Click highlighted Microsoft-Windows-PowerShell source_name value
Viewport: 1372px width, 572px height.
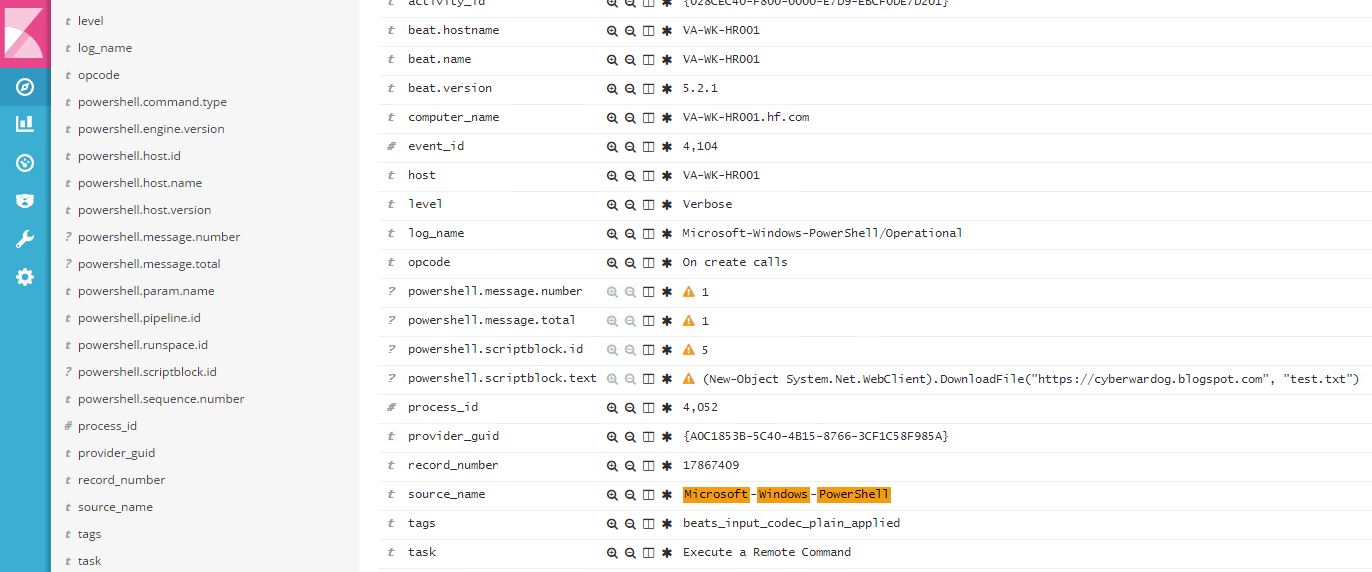786,494
